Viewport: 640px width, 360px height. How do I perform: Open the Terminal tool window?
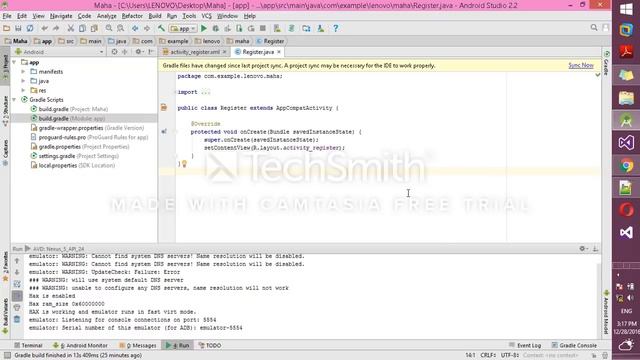(x=28, y=345)
